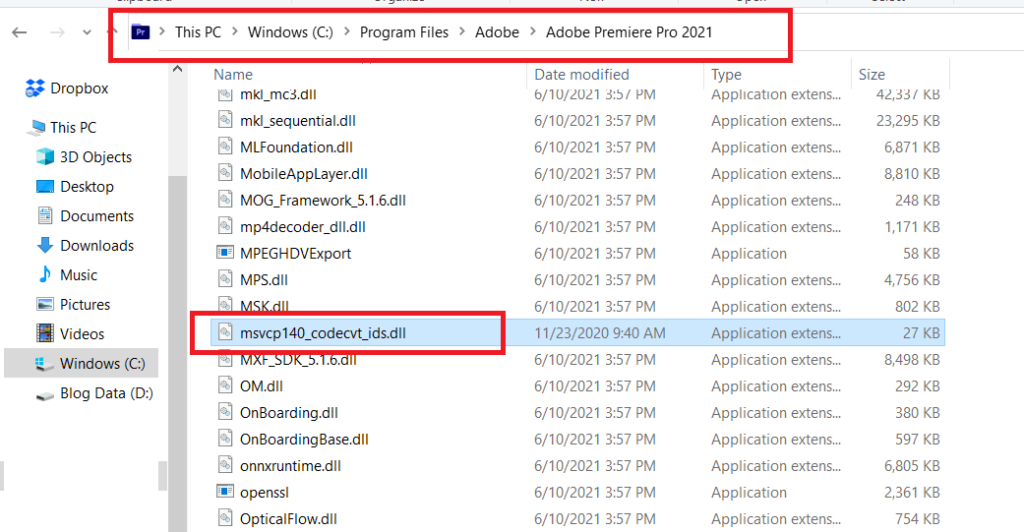The image size is (1024, 532).
Task: Select the openssl application
Action: coord(264,493)
